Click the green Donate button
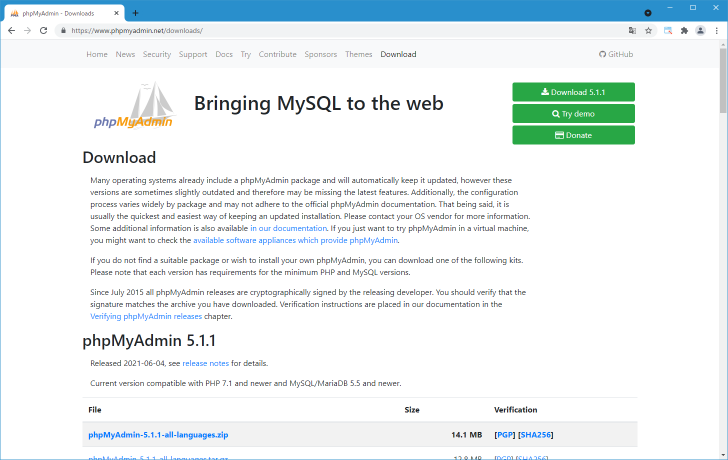The height and width of the screenshot is (460, 728). (573, 135)
